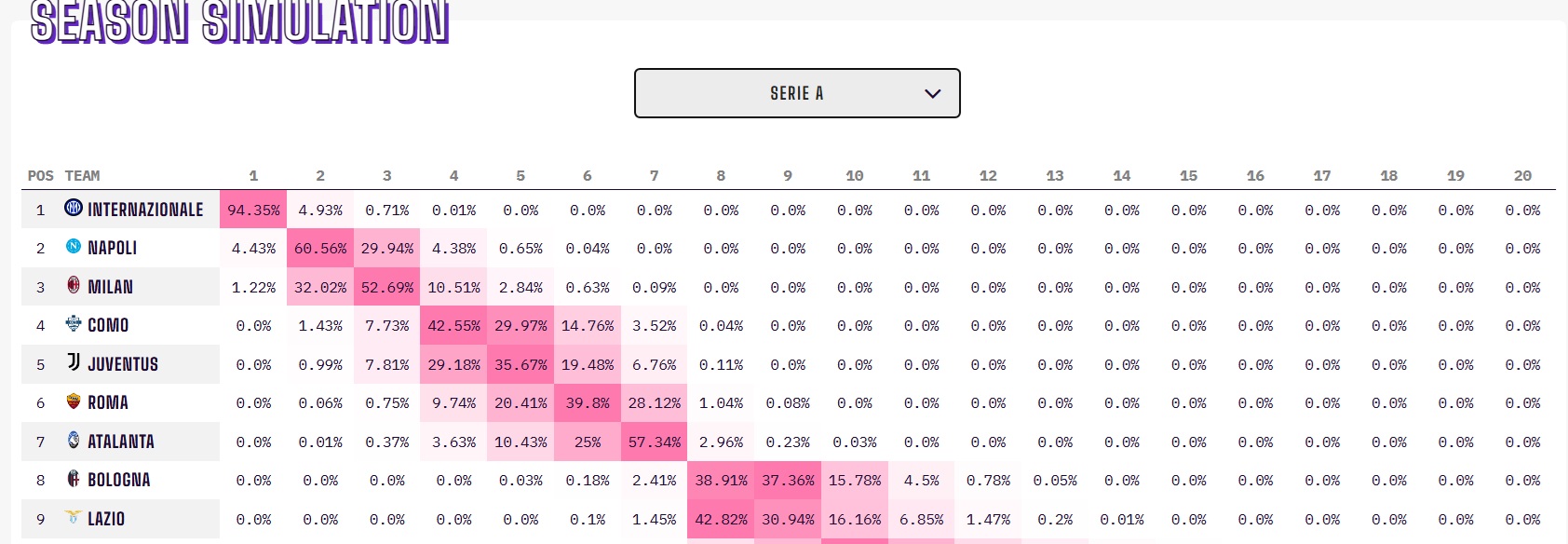Click the Juventus team name

pos(123,364)
